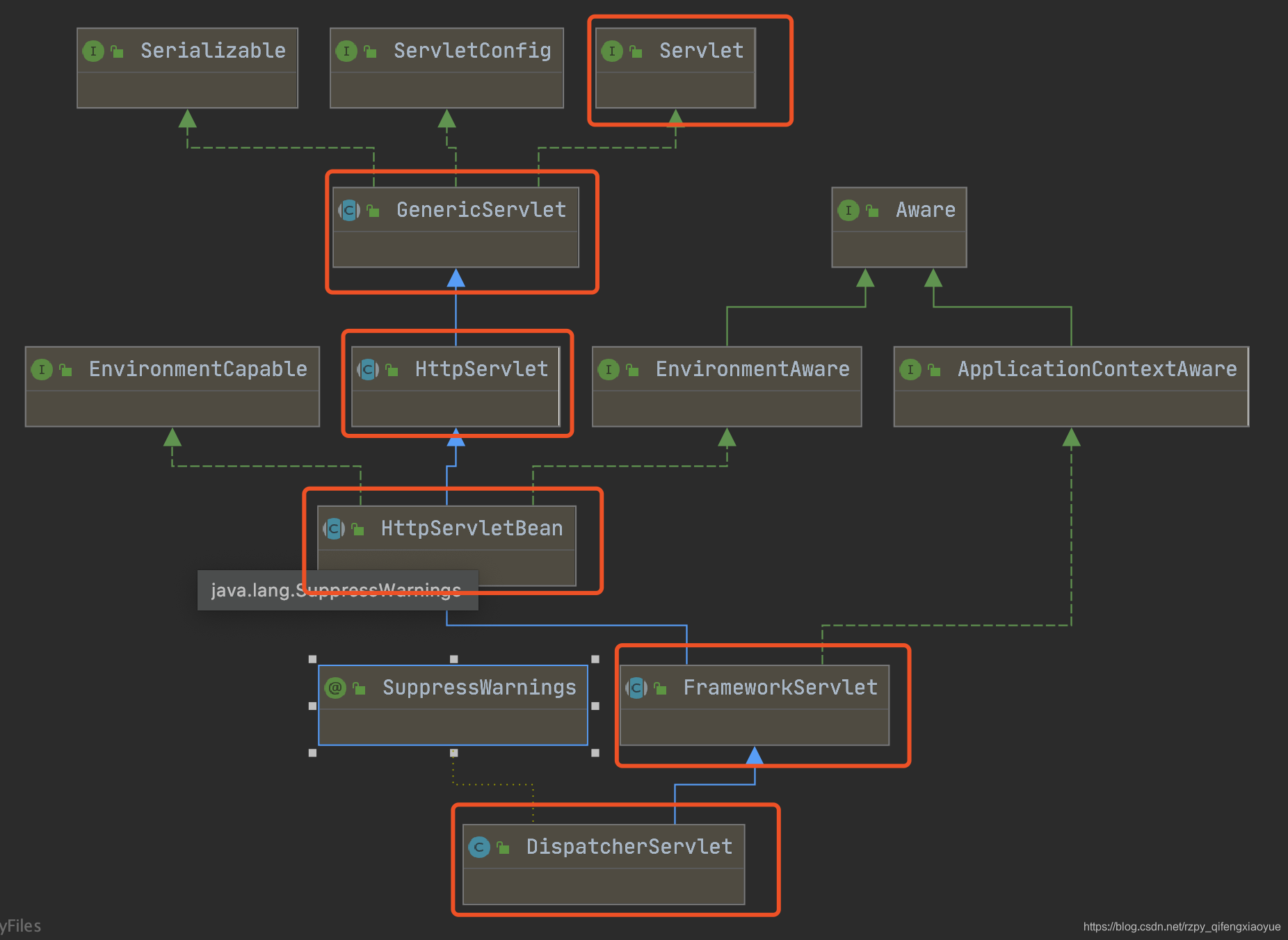Select the SuppressWarnings node label
1288x940 pixels.
479,688
